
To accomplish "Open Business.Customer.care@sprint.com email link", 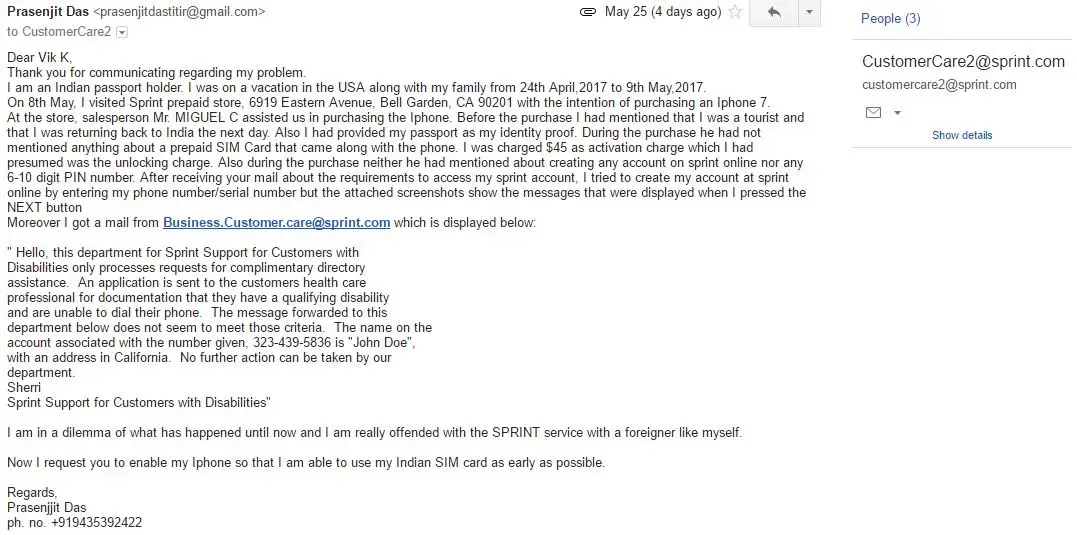I will click(x=276, y=223).
